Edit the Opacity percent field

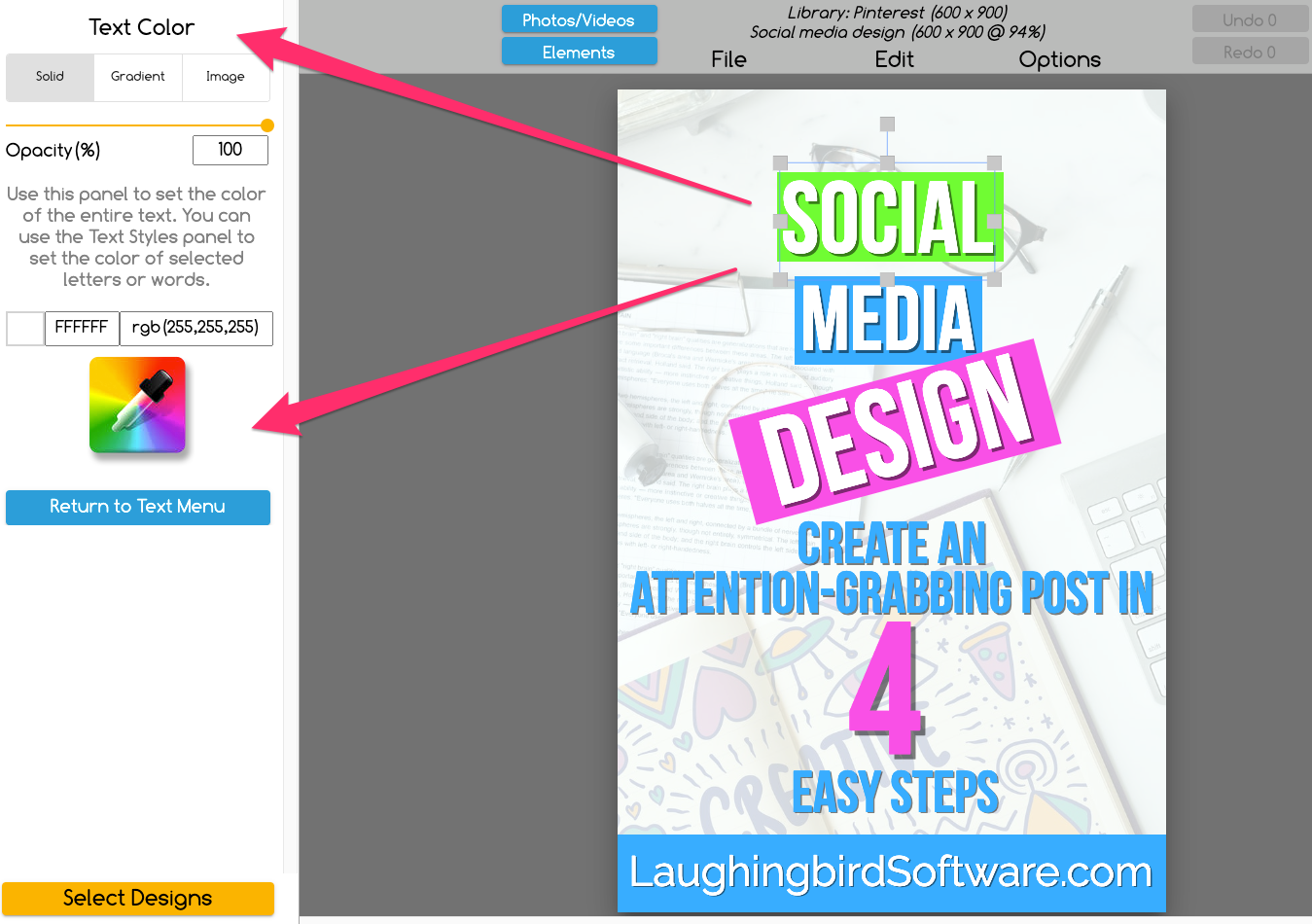(x=230, y=150)
